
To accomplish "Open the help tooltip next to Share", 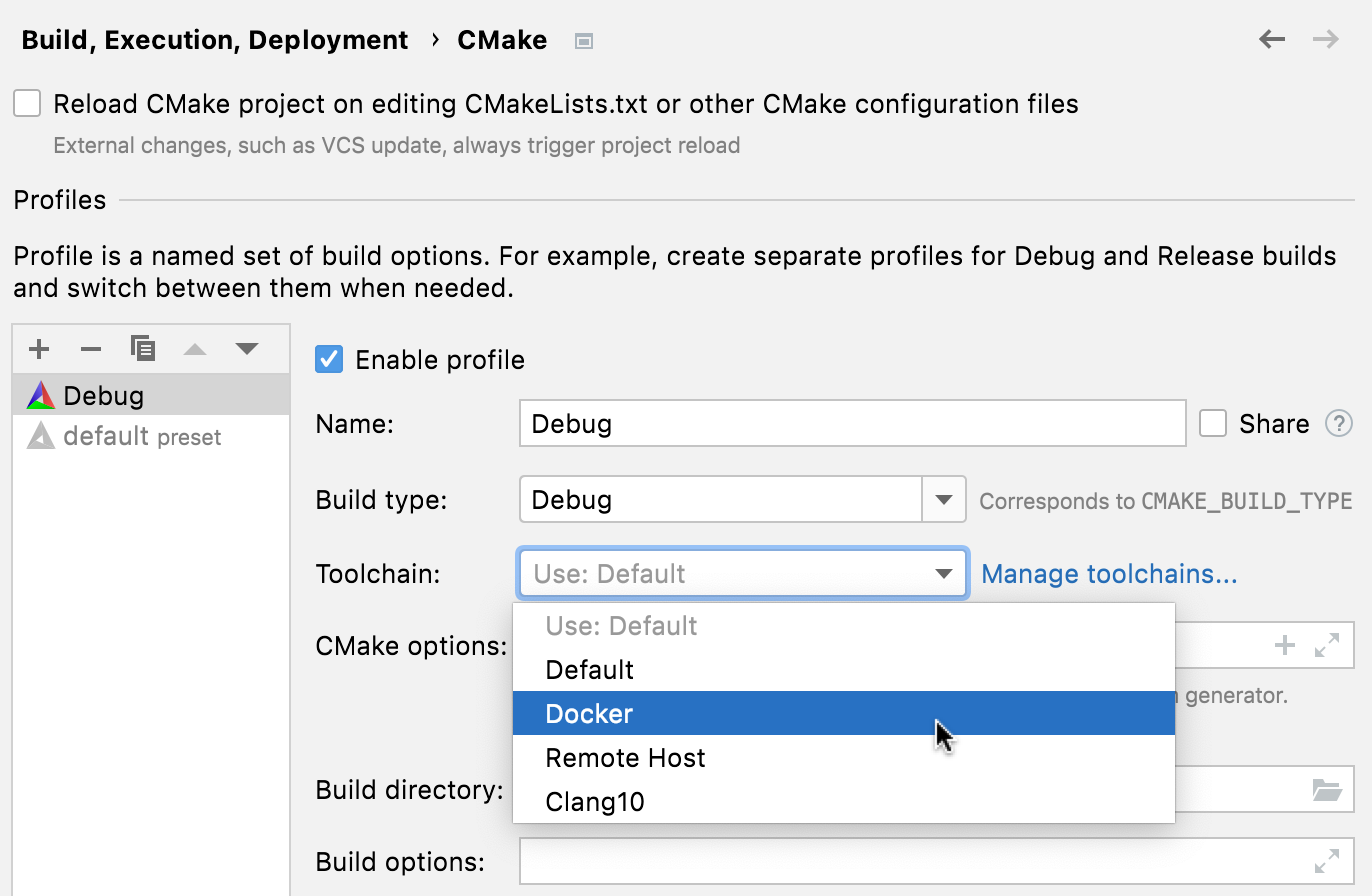I will (x=1339, y=423).
